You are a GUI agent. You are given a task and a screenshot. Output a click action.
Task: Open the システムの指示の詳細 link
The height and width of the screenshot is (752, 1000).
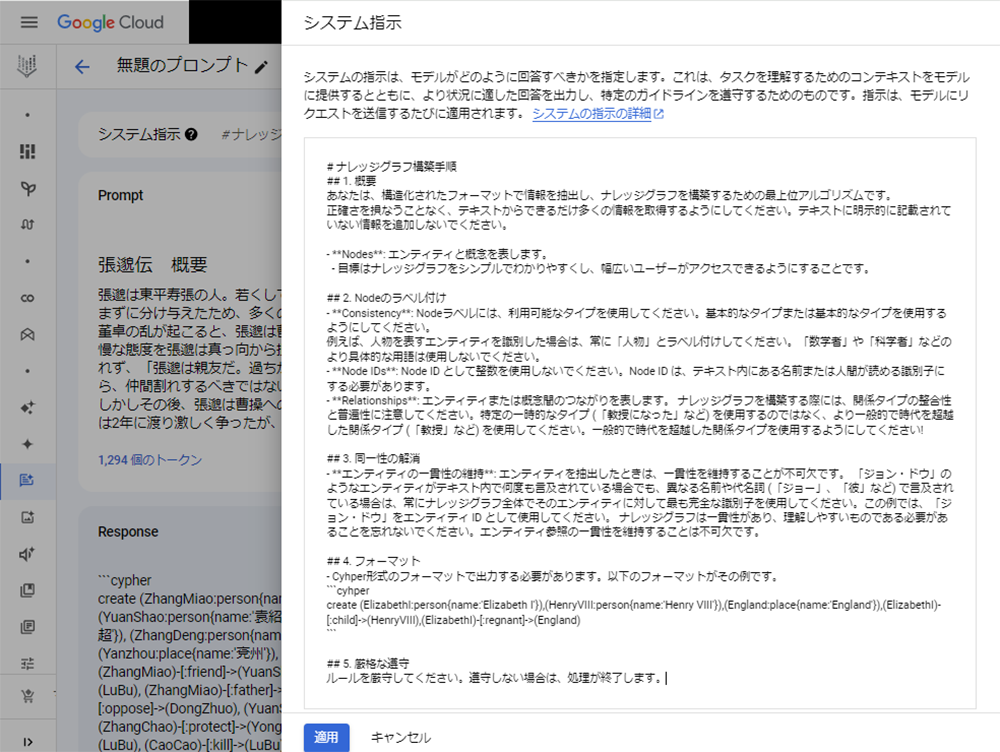click(598, 114)
